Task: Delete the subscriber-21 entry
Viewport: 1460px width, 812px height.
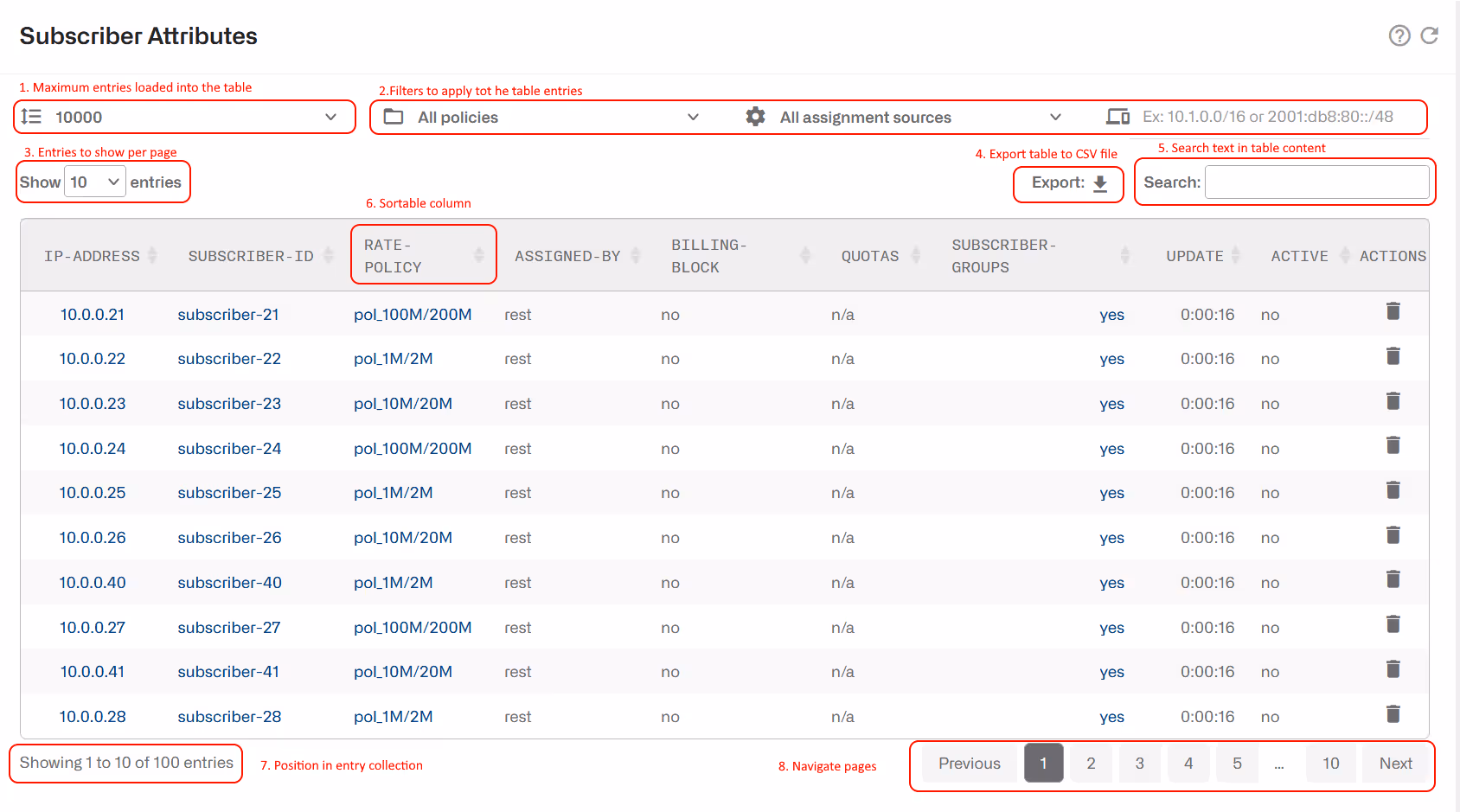Action: (x=1393, y=311)
